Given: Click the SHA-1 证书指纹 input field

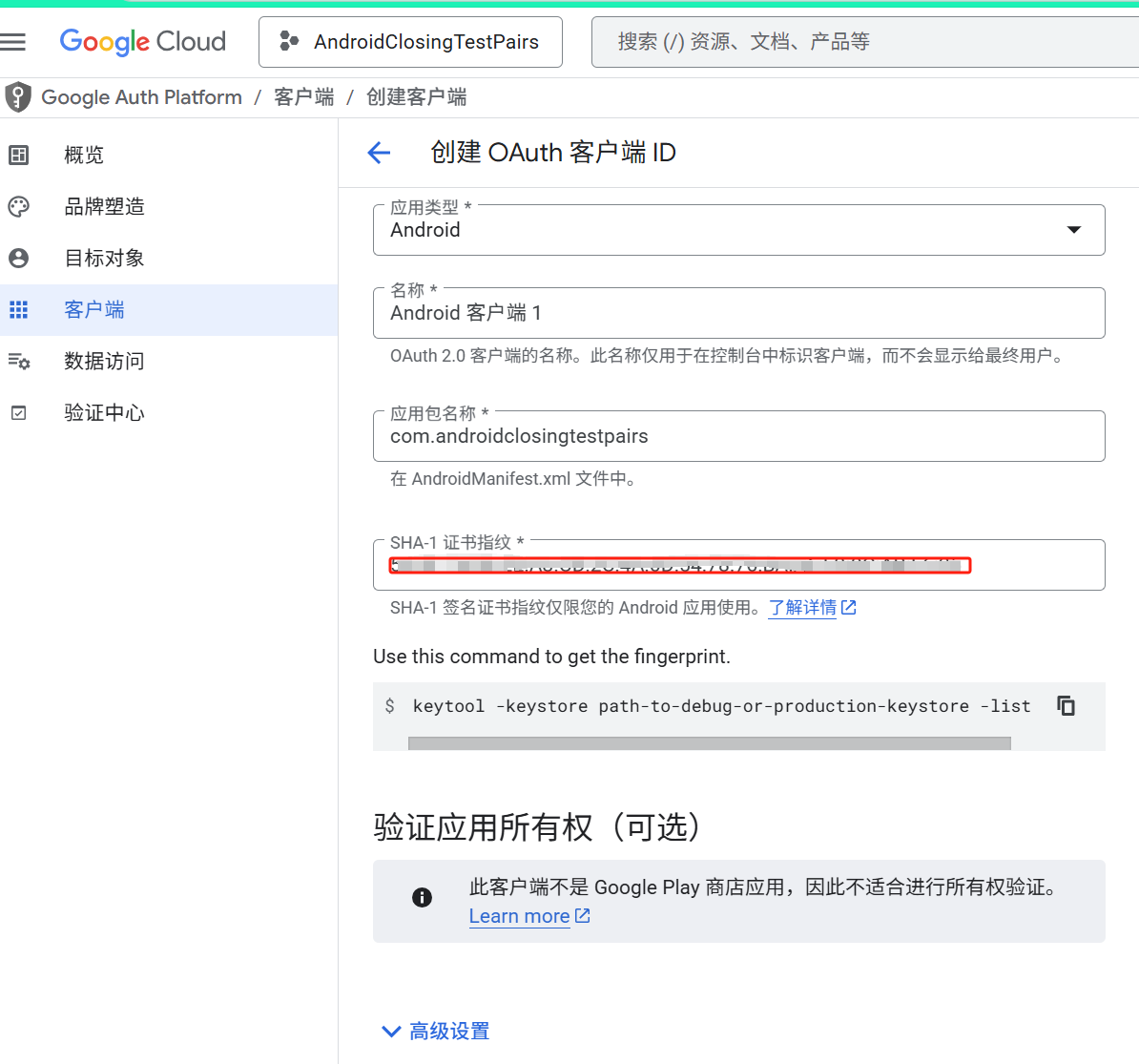Looking at the screenshot, I should point(738,565).
